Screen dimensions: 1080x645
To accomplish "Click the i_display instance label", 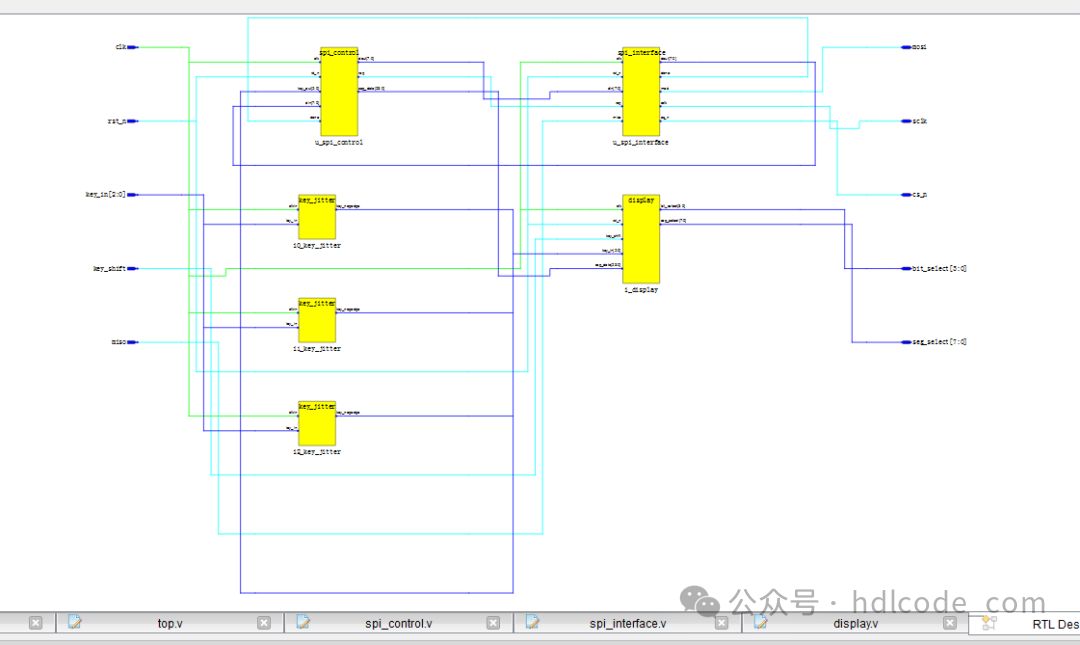I will (641, 290).
